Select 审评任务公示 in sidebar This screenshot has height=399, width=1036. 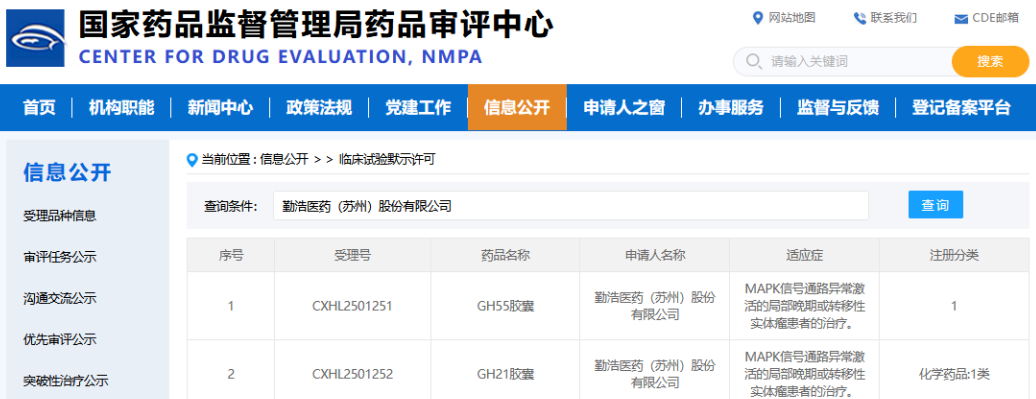[59, 257]
